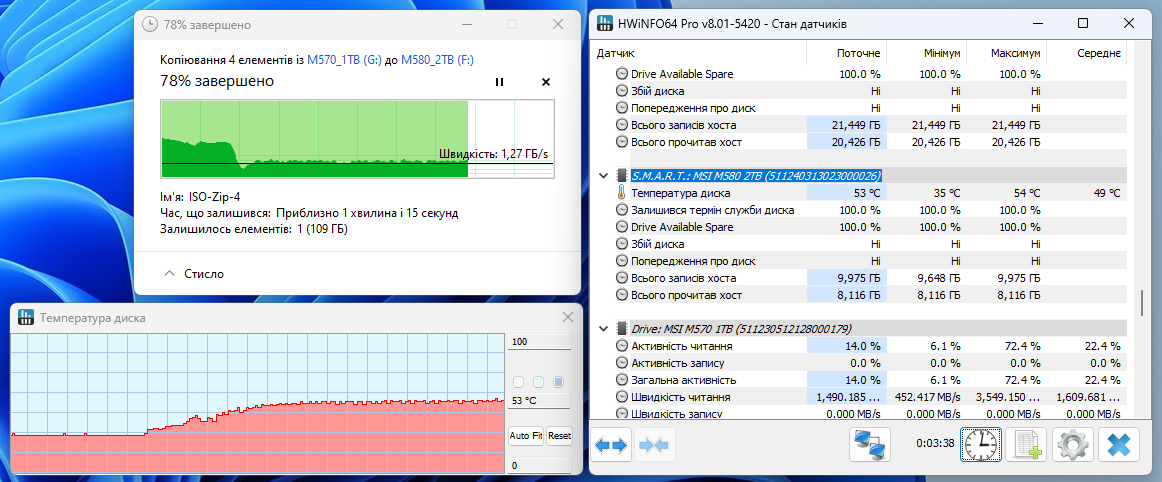1162x482 pixels.
Task: Click the Датчик column header
Action: click(x=700, y=54)
